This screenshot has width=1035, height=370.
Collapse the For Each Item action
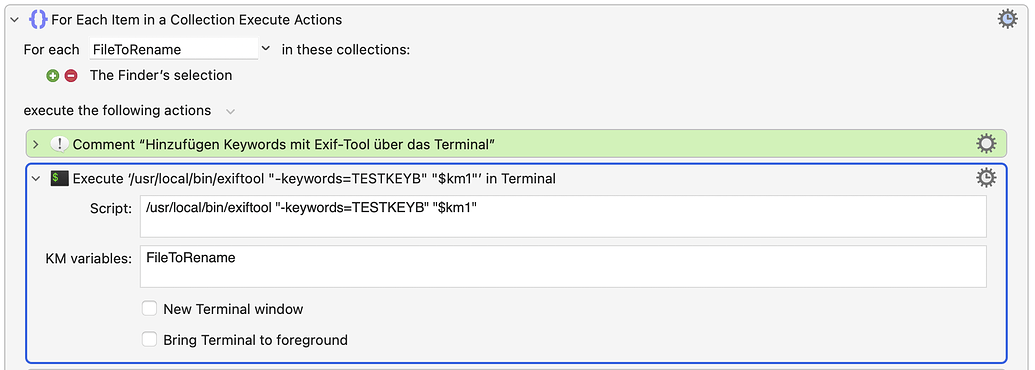pos(14,20)
